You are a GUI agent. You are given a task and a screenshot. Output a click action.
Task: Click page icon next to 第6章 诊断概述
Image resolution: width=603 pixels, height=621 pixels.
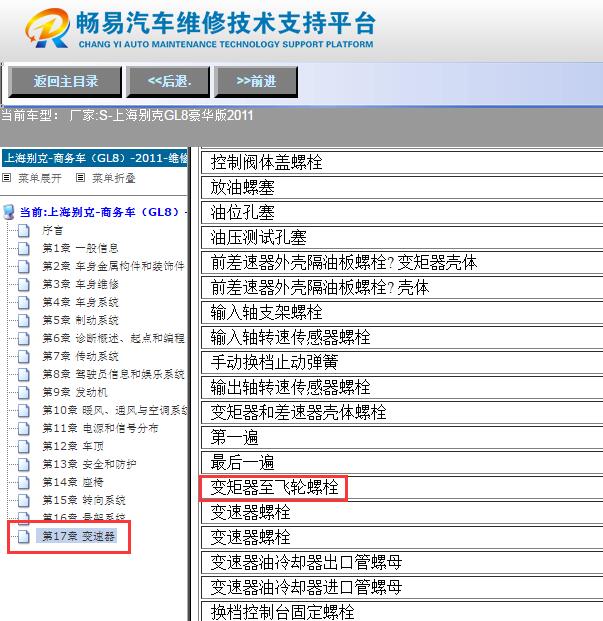[x=24, y=338]
